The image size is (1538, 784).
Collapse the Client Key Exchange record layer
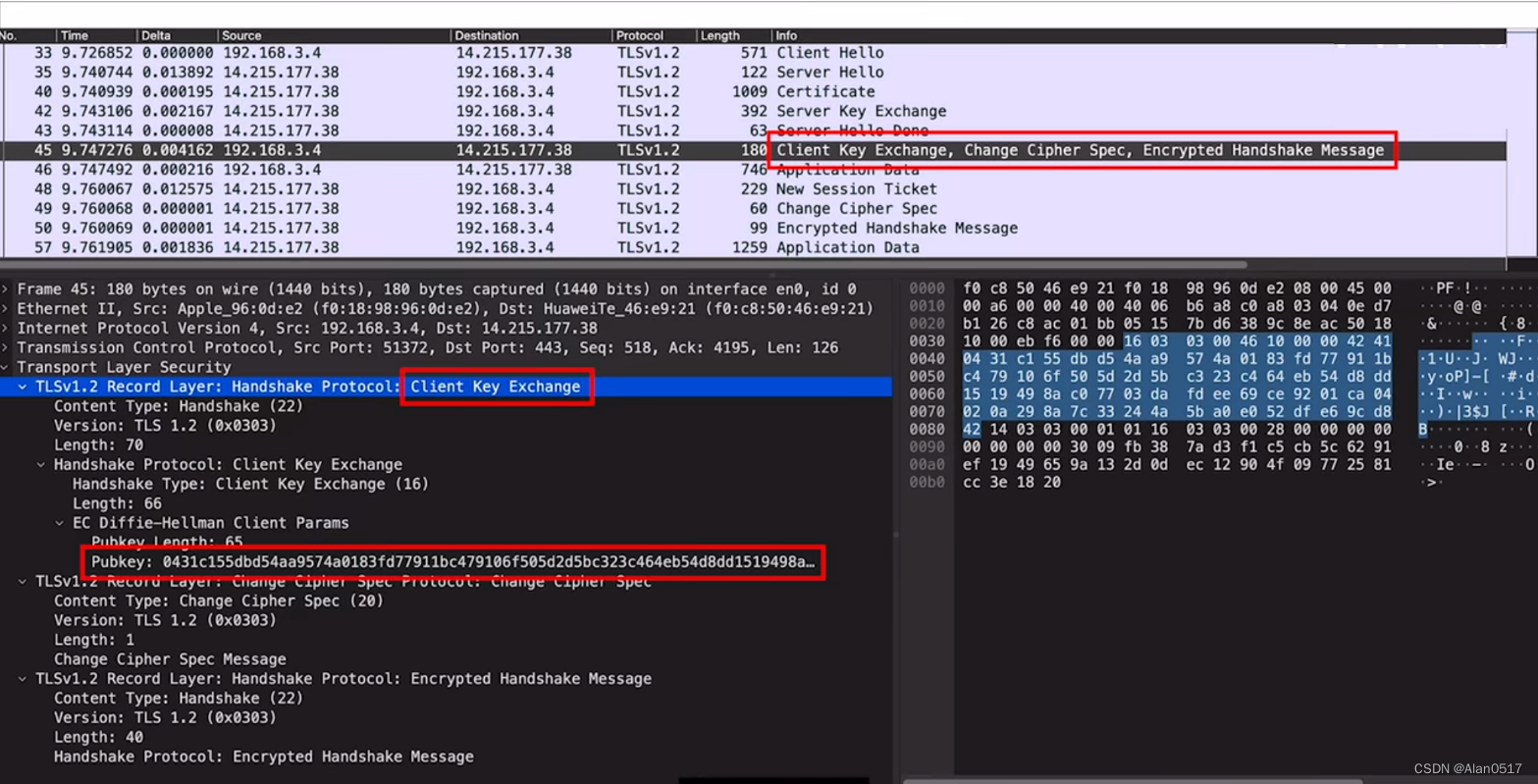tap(23, 387)
